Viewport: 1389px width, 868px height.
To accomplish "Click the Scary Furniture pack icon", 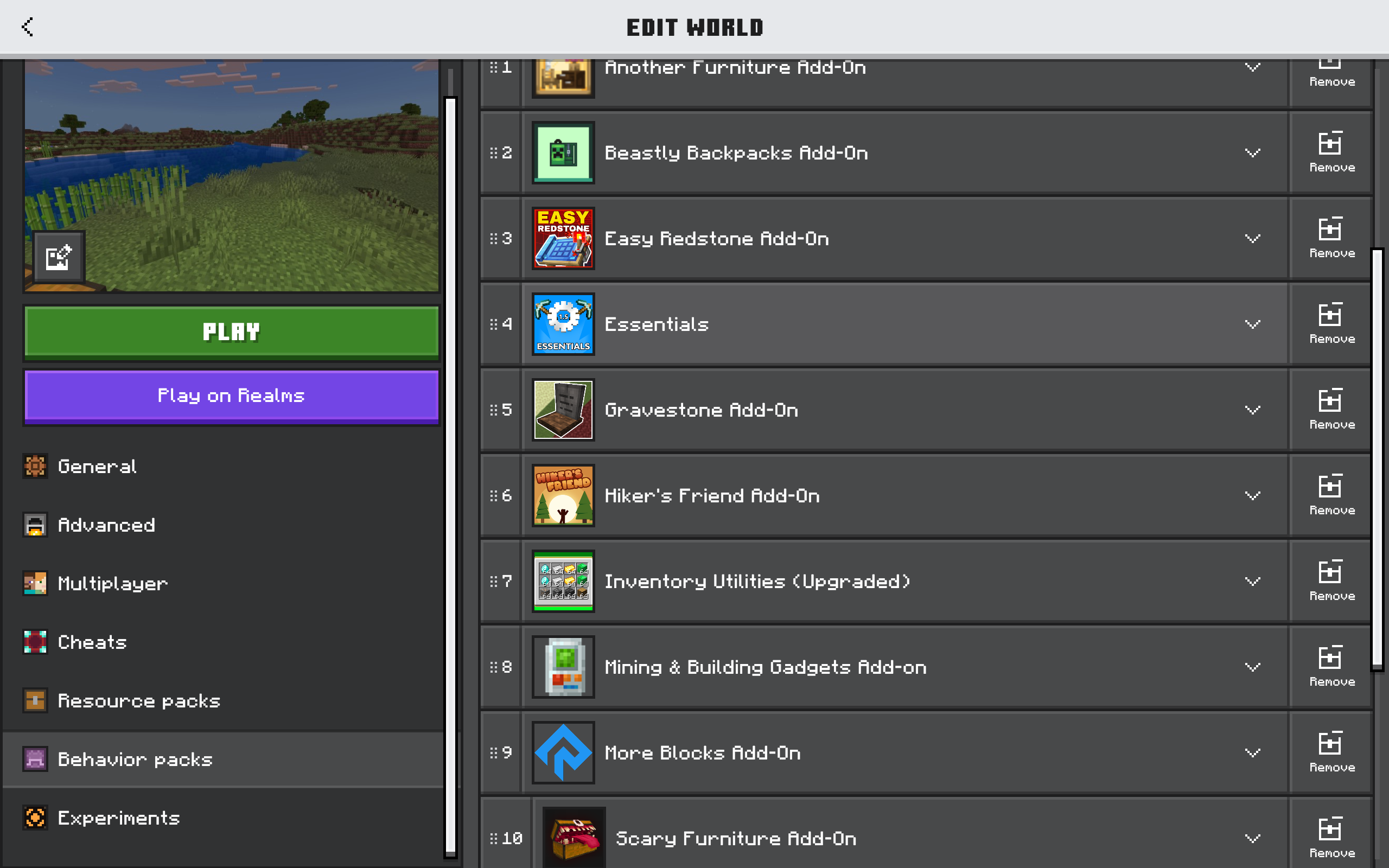I will point(574,838).
